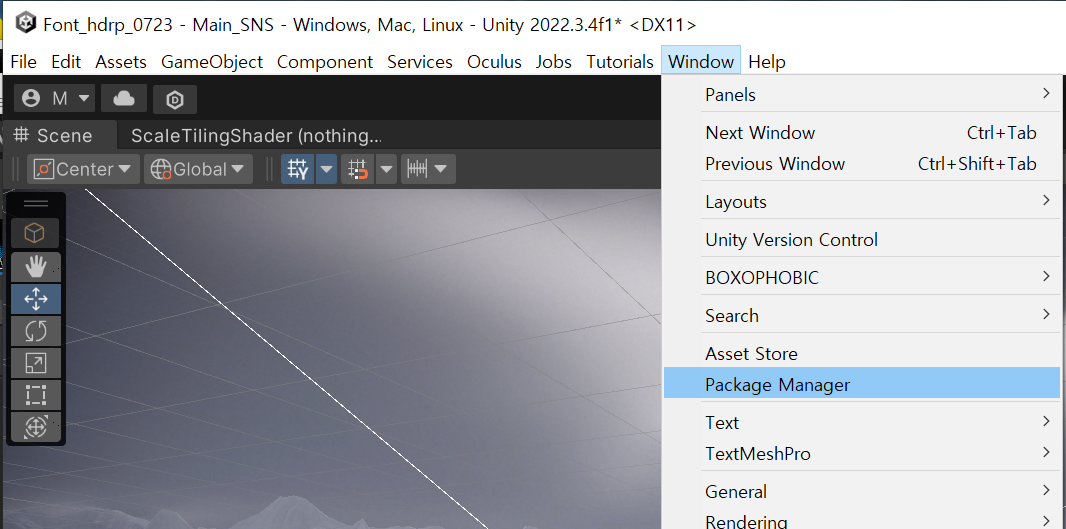Screen dimensions: 1066x529
Task: Open the Edit menu
Action: tap(66, 61)
